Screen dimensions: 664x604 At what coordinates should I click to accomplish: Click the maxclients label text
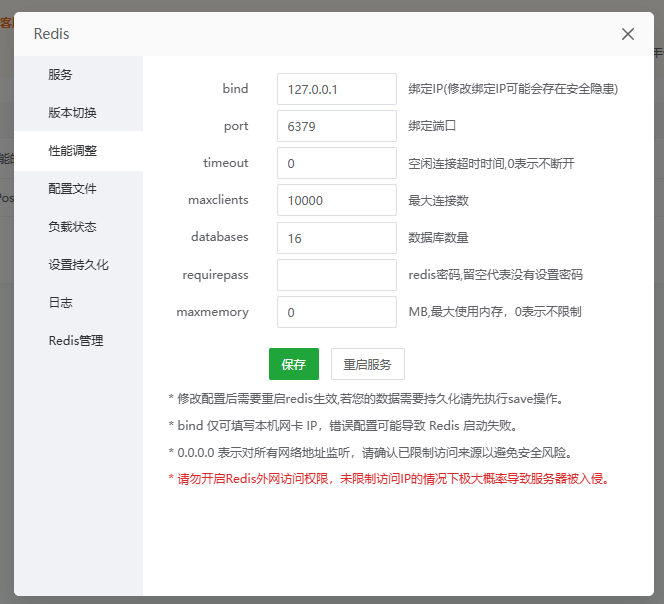218,200
